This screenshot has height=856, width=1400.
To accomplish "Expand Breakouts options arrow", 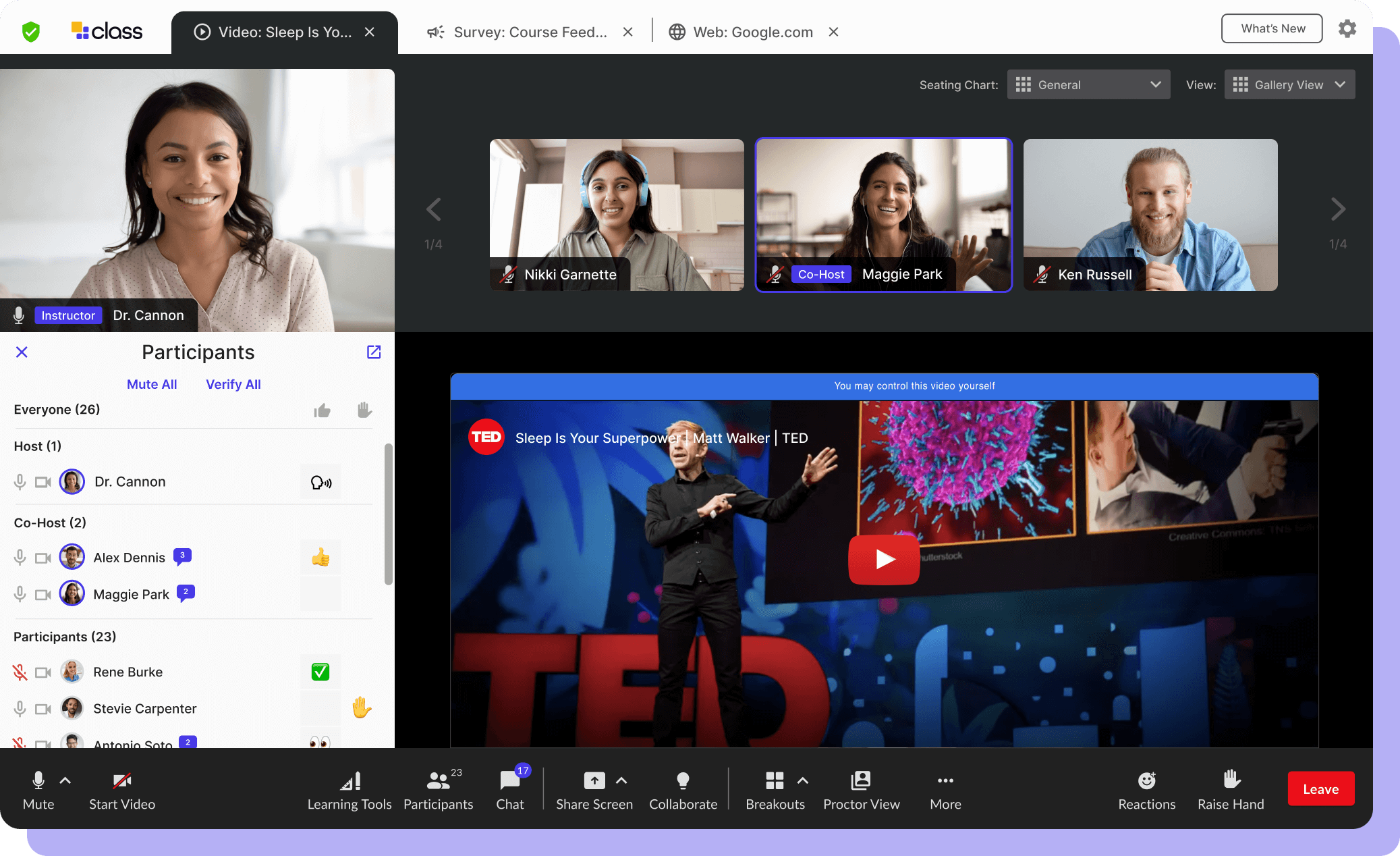I will point(802,780).
